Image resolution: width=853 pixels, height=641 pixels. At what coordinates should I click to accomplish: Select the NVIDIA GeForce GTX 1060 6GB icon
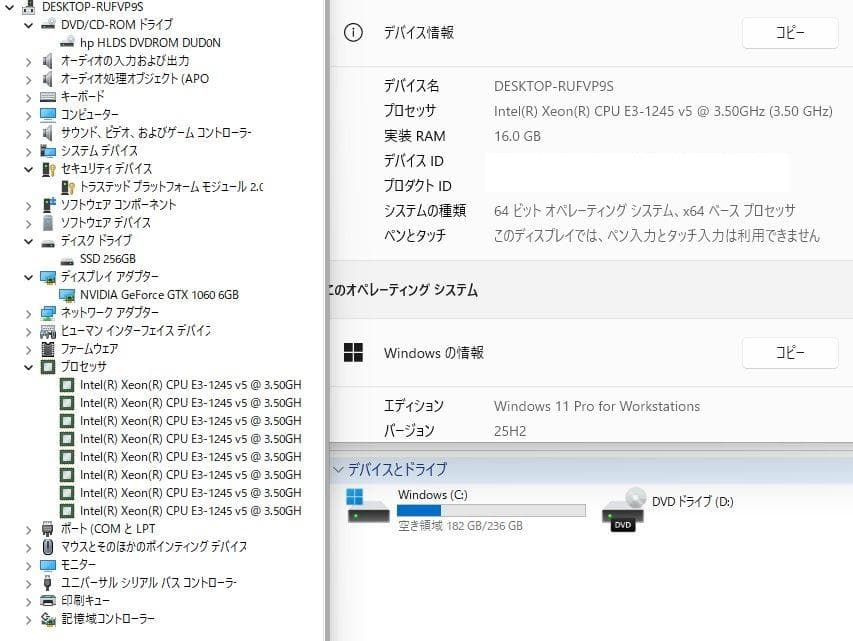tap(68, 294)
